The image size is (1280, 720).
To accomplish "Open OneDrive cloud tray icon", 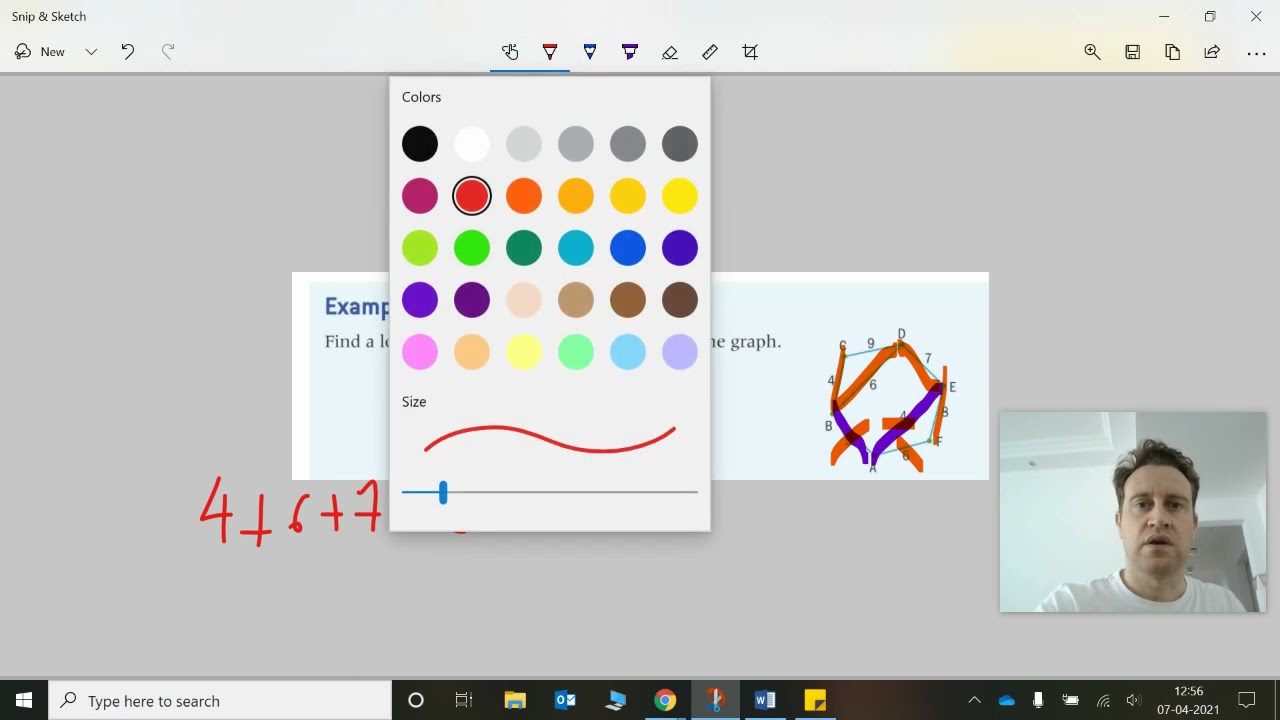I will [x=1007, y=701].
